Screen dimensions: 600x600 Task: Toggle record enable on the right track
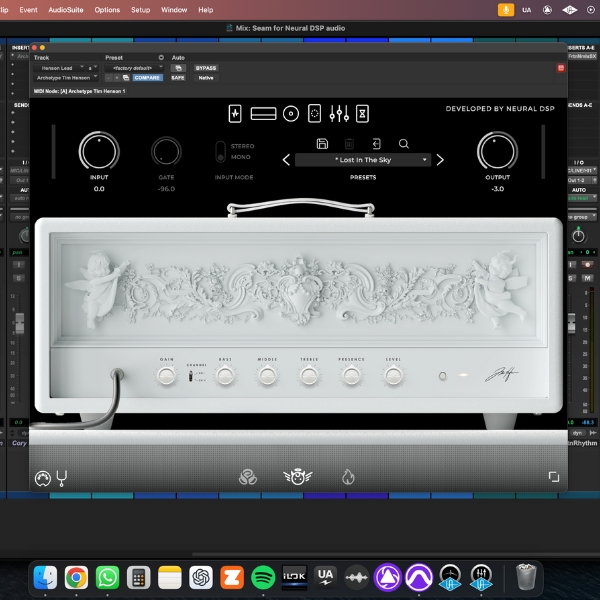tap(587, 265)
